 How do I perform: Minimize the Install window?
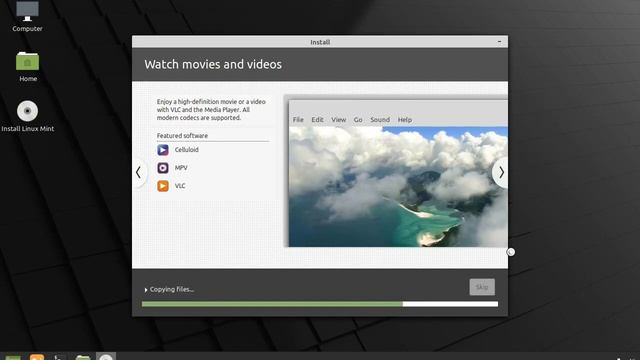click(x=499, y=42)
